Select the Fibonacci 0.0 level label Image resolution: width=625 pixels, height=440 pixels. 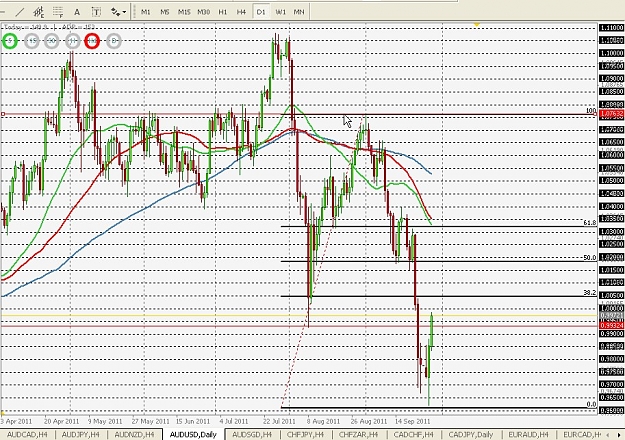pos(592,404)
